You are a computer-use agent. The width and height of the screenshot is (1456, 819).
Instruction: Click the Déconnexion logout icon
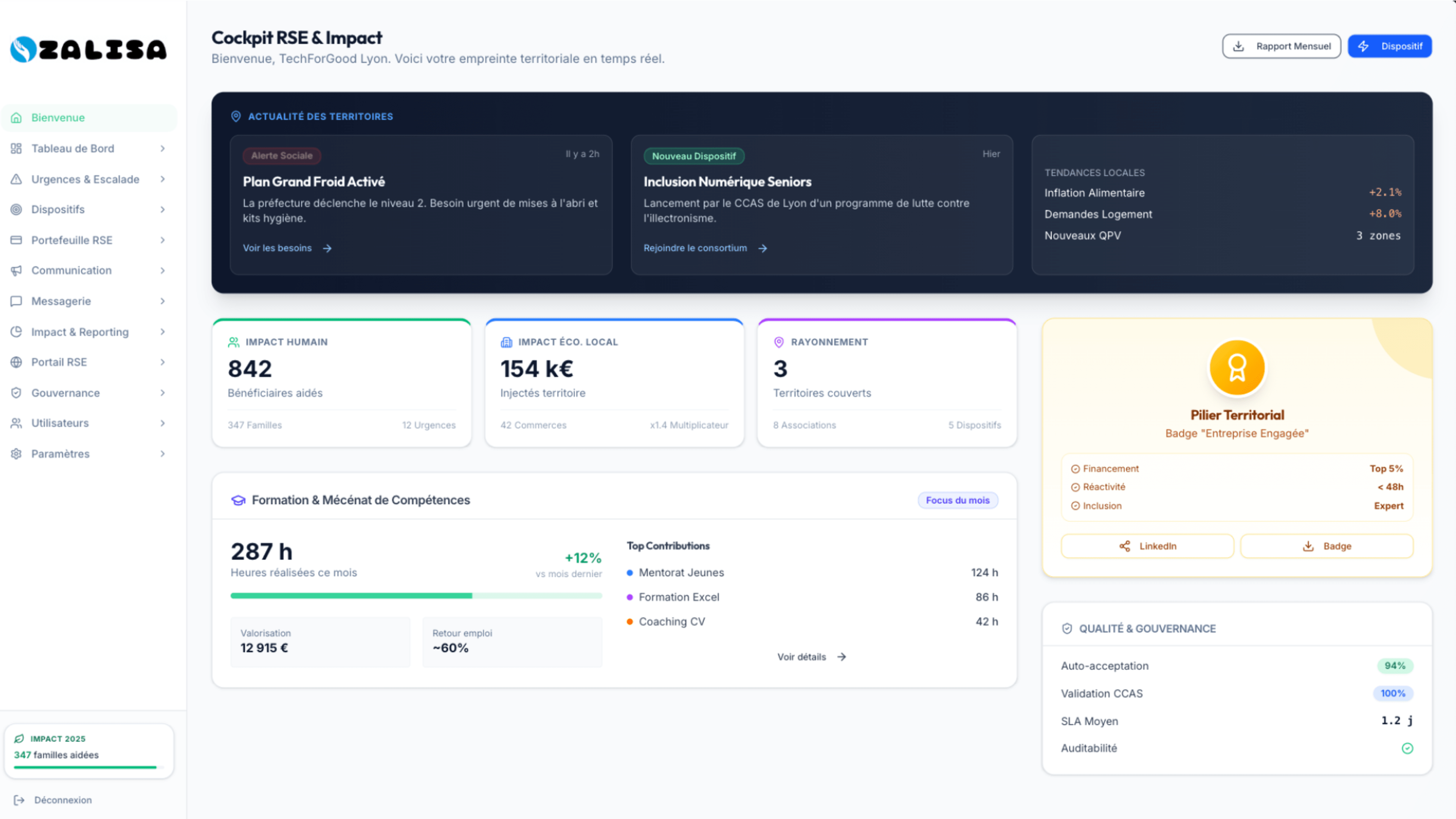(x=19, y=800)
